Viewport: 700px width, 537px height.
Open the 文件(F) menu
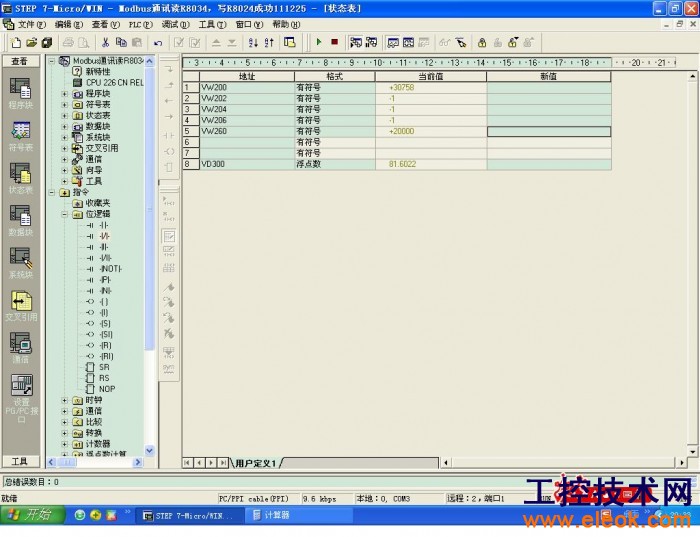tap(32, 25)
